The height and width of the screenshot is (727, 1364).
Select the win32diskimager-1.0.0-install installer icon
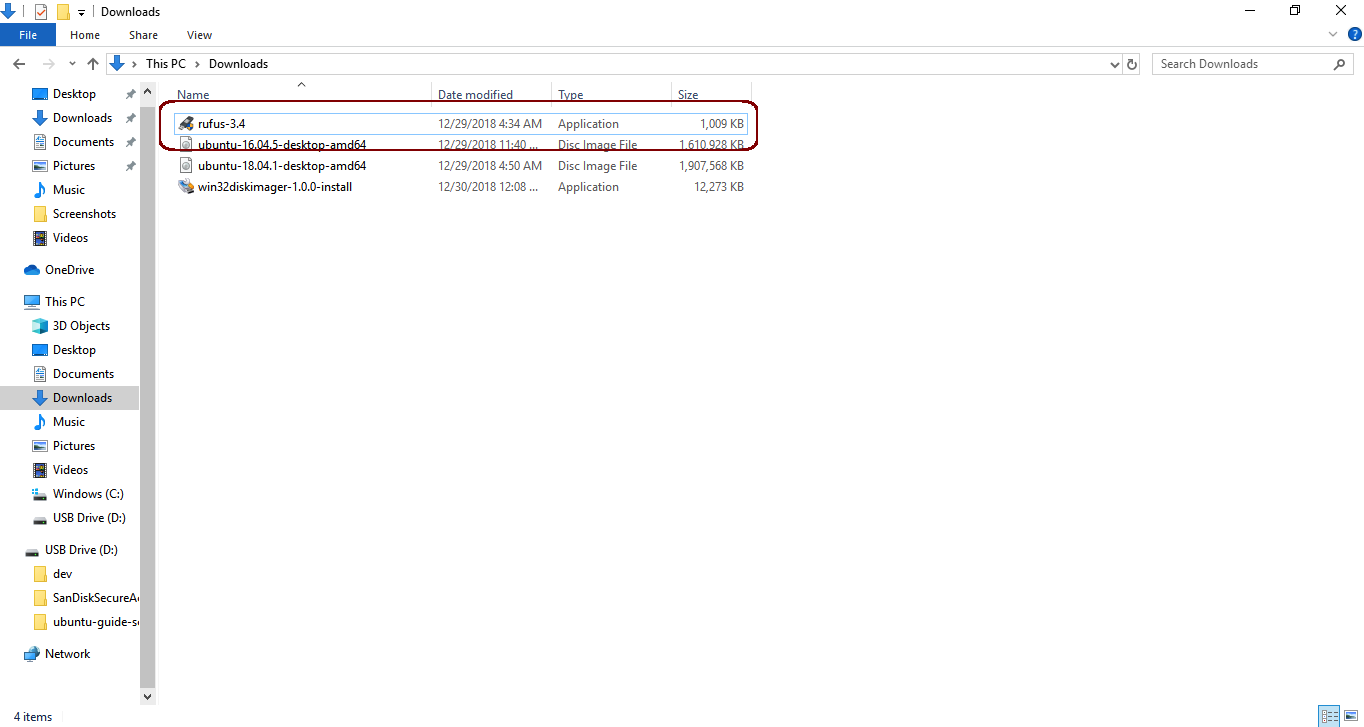click(186, 187)
